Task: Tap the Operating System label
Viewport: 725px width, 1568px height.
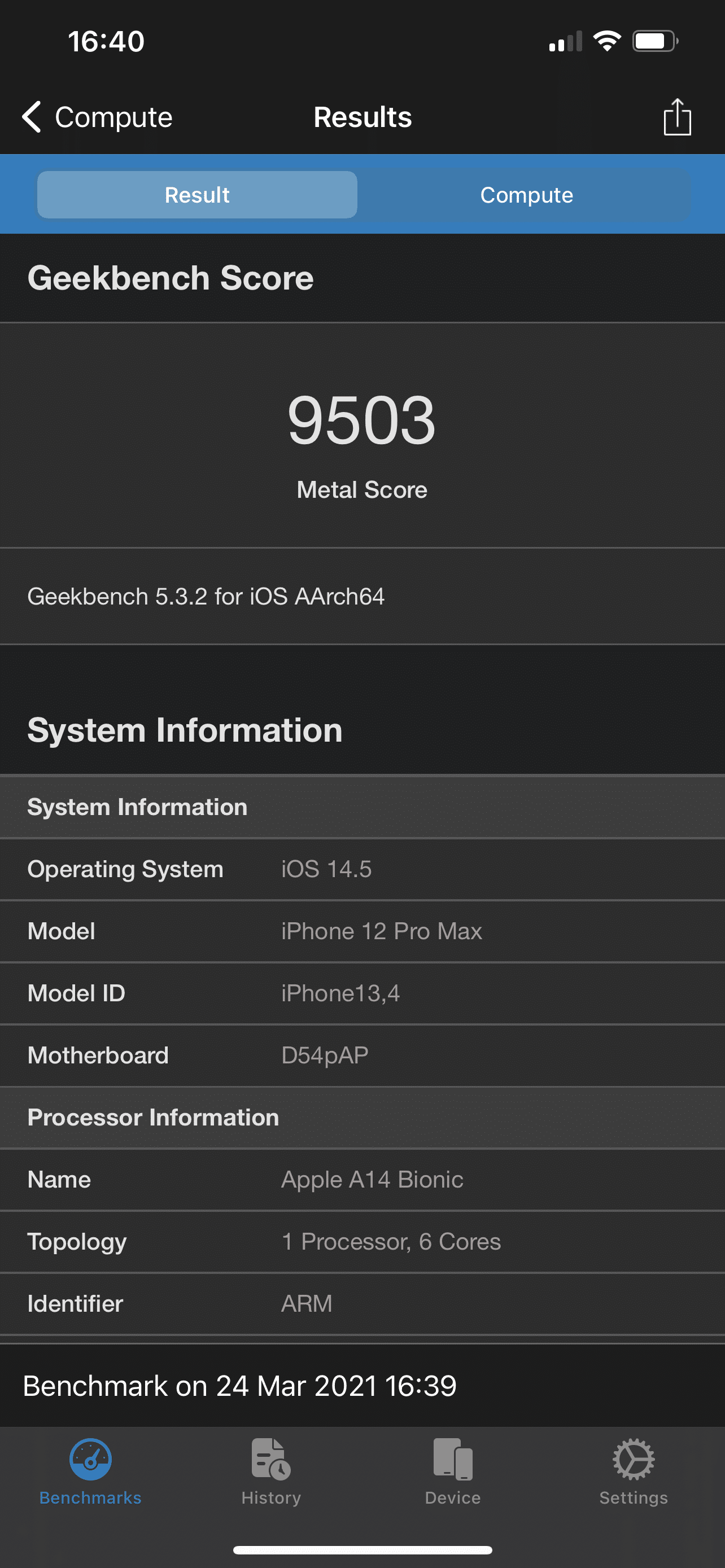Action: pyautogui.click(x=125, y=869)
